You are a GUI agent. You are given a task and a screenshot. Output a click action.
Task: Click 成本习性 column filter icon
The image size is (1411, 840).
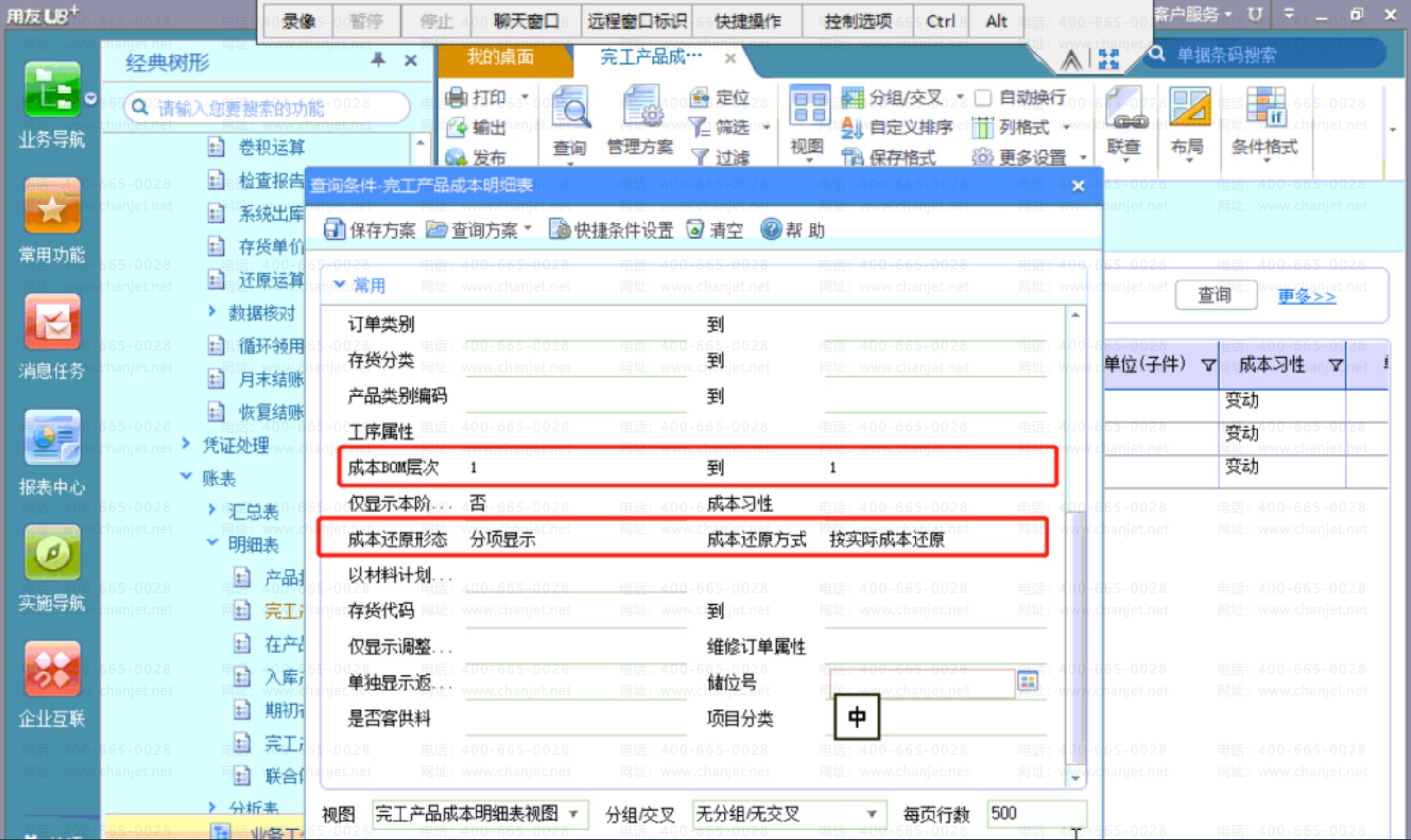pos(1335,365)
